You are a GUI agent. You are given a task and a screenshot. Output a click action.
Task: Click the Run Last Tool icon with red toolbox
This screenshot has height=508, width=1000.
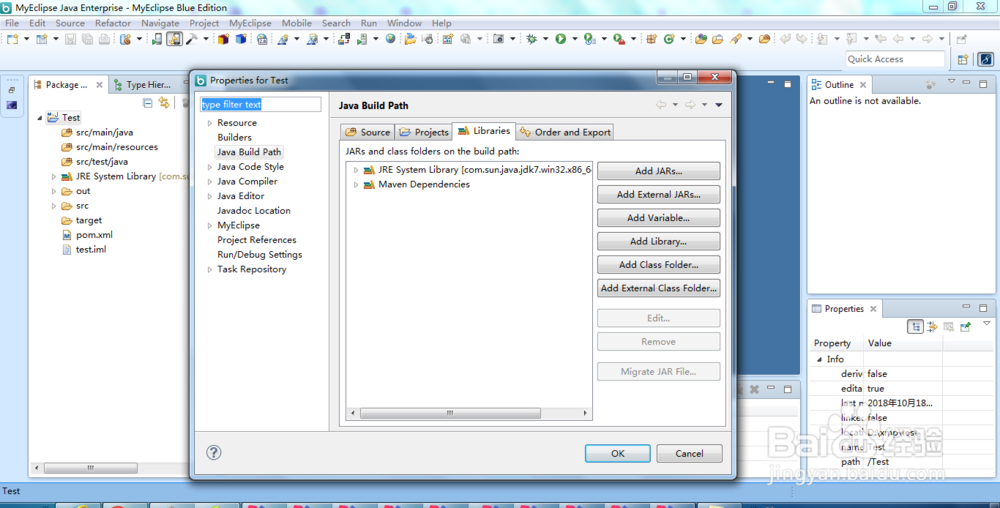[x=619, y=39]
